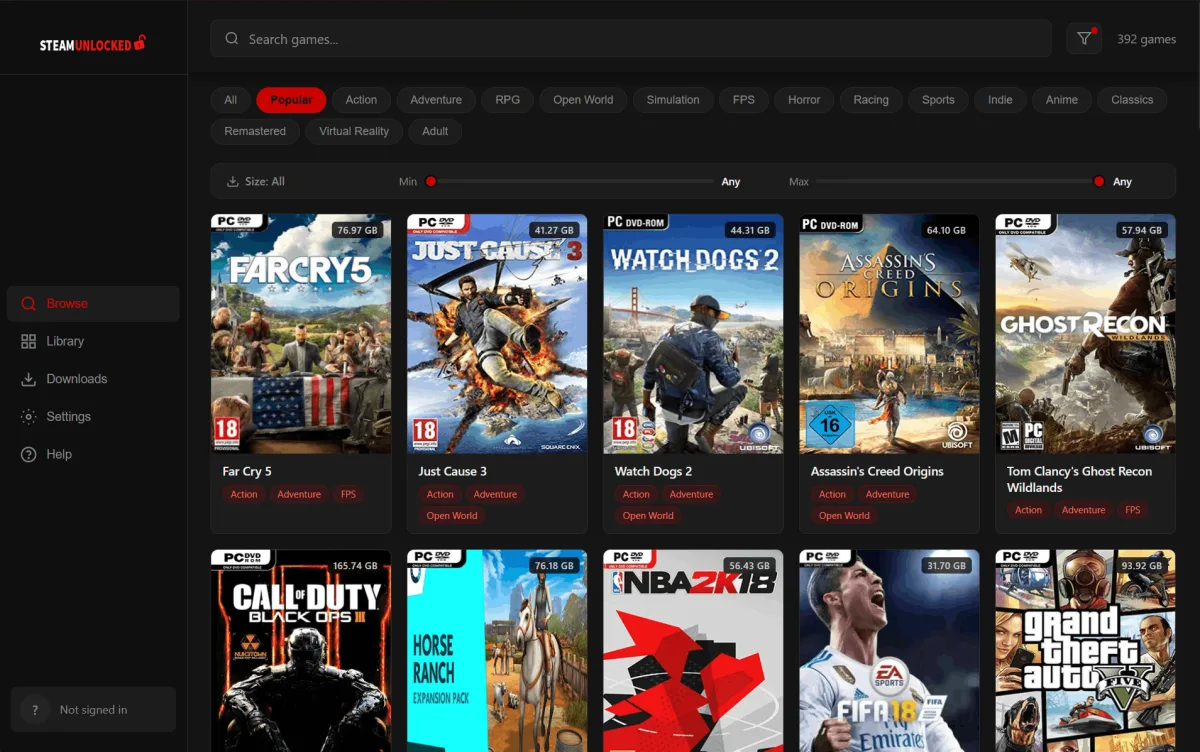This screenshot has height=752, width=1200.
Task: Click the Settings gear icon
Action: click(28, 417)
